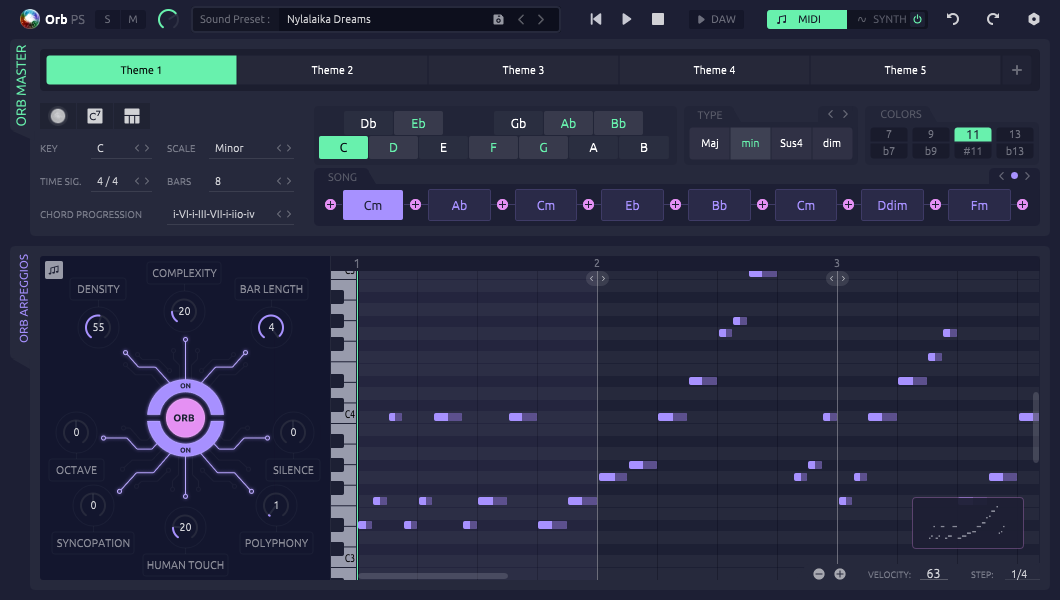The image size is (1060, 600).
Task: Click the C7 chord view icon
Action: (95, 116)
